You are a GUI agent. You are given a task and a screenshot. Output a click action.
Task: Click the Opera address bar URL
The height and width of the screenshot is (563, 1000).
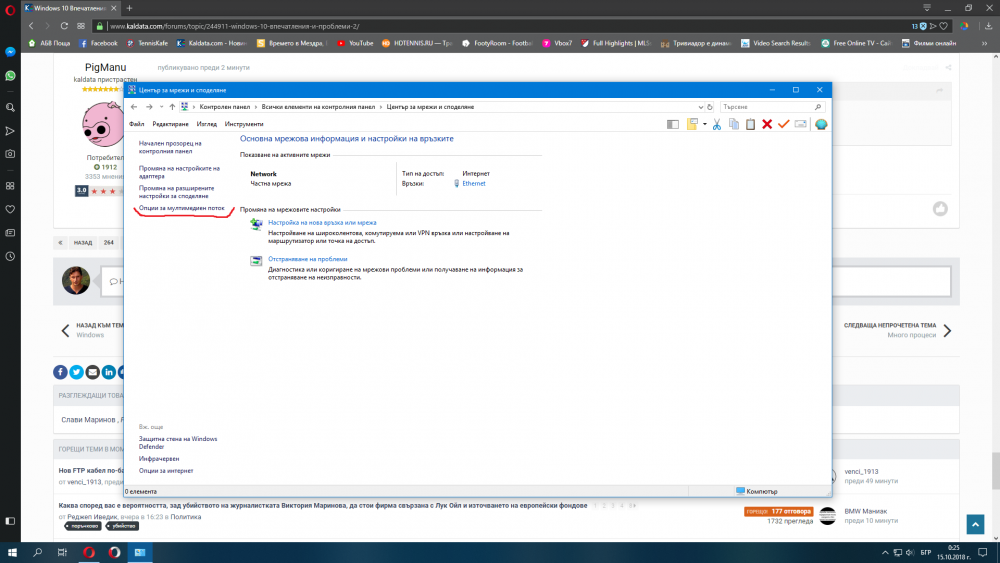235,26
